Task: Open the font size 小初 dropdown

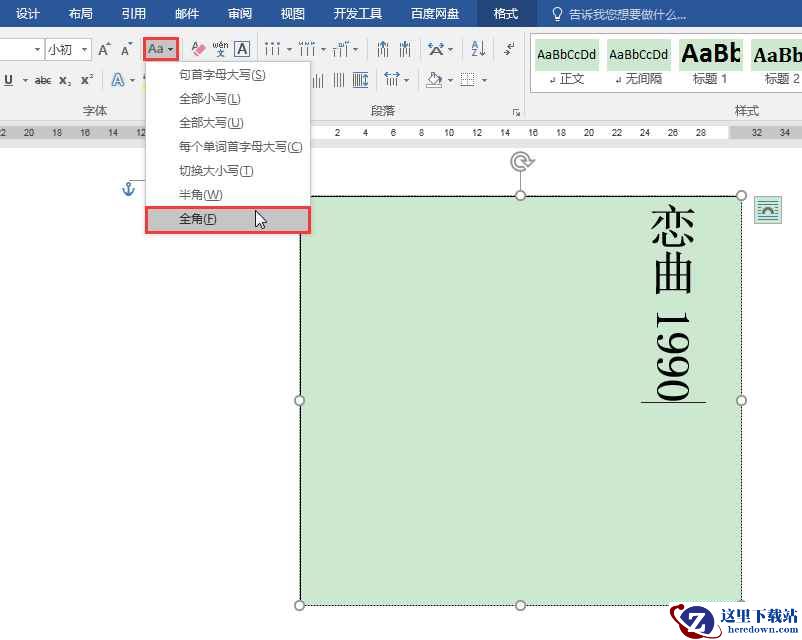Action: (x=84, y=50)
